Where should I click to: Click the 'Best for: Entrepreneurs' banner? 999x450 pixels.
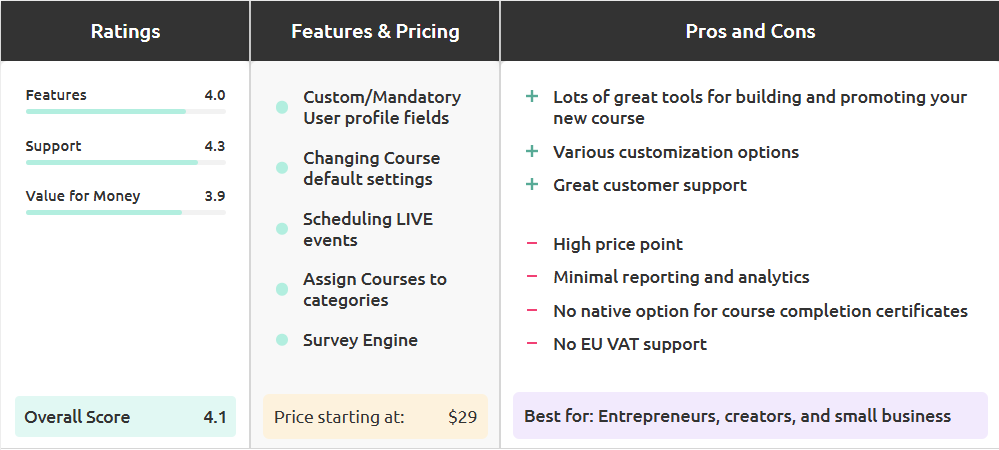[x=750, y=416]
